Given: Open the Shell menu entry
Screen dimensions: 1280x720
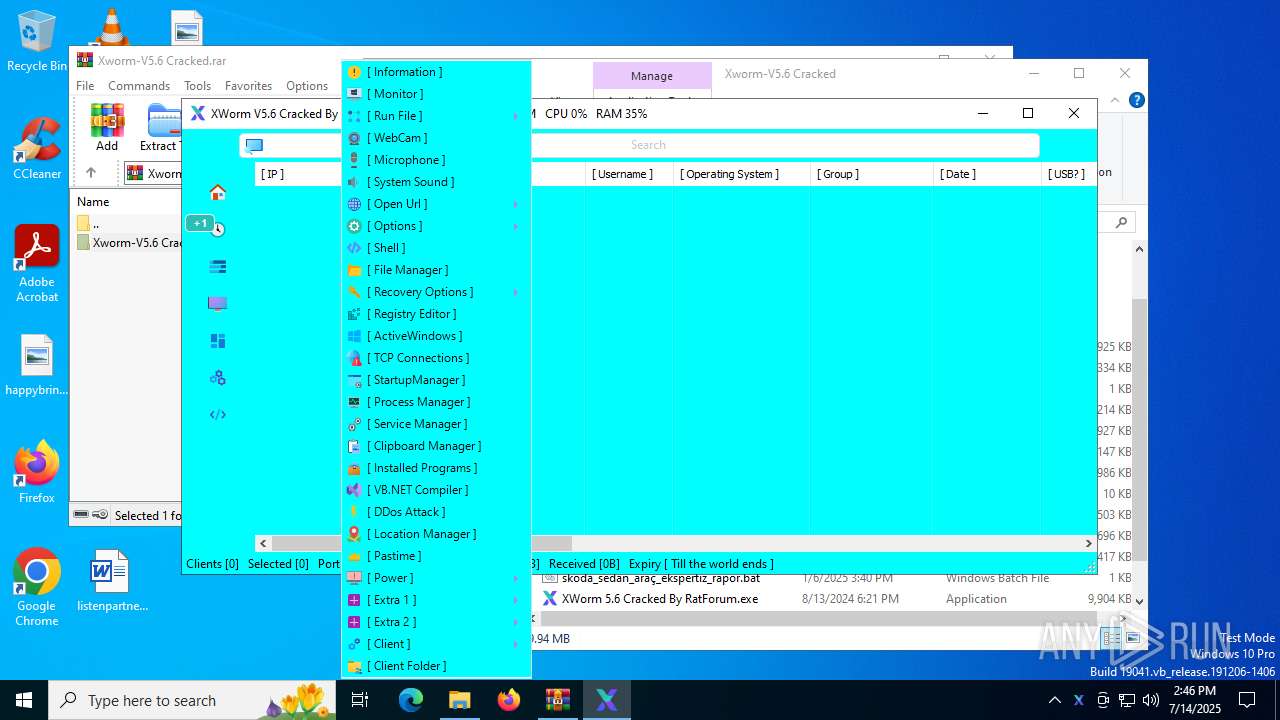Looking at the screenshot, I should pos(436,248).
